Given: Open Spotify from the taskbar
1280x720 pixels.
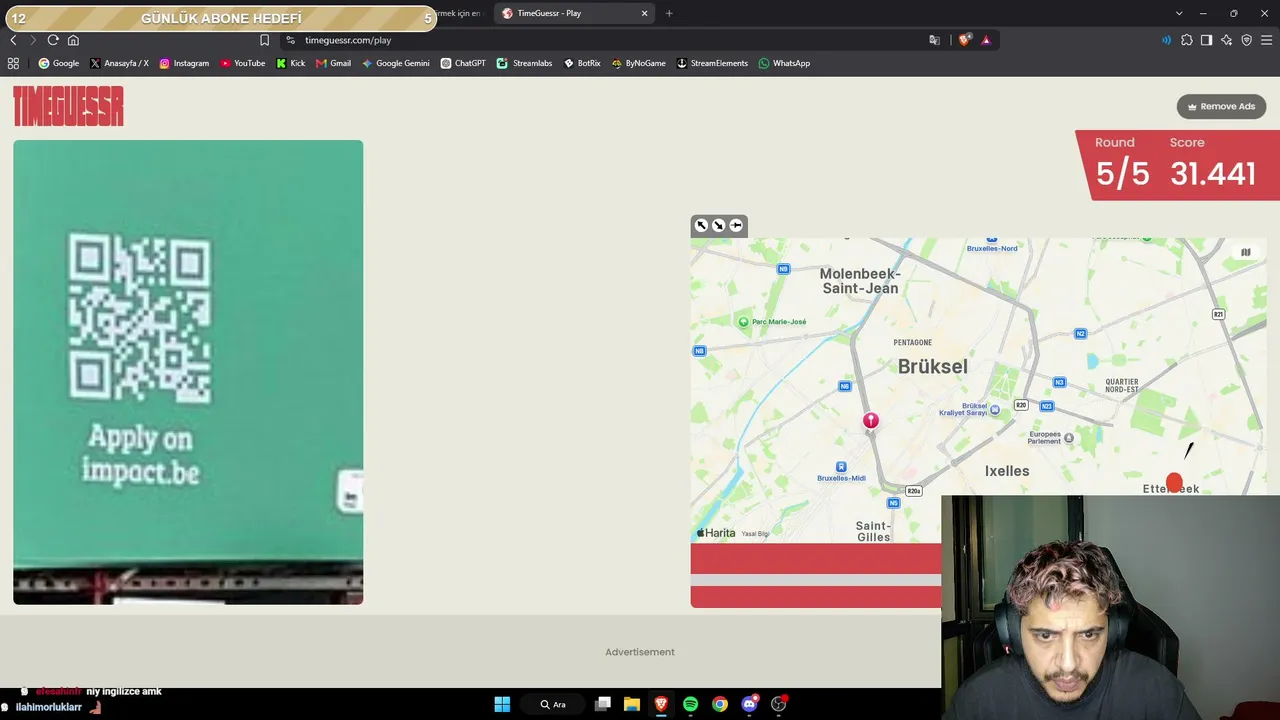Looking at the screenshot, I should click(690, 704).
